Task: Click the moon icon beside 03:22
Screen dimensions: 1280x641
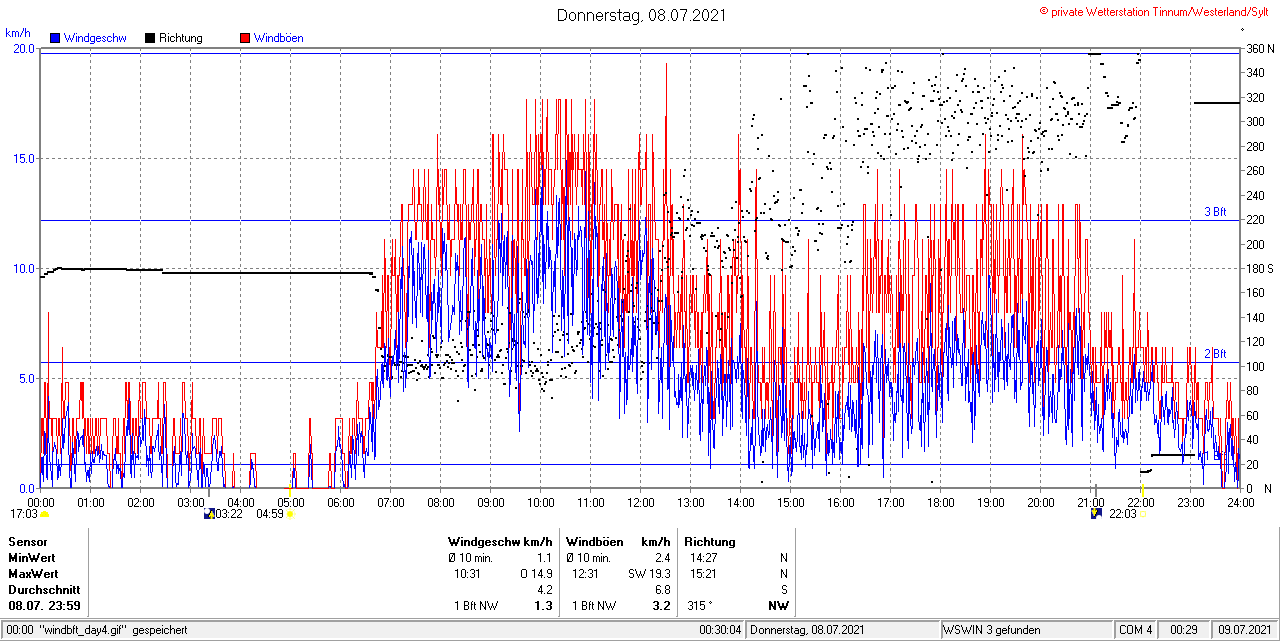Action: [209, 514]
